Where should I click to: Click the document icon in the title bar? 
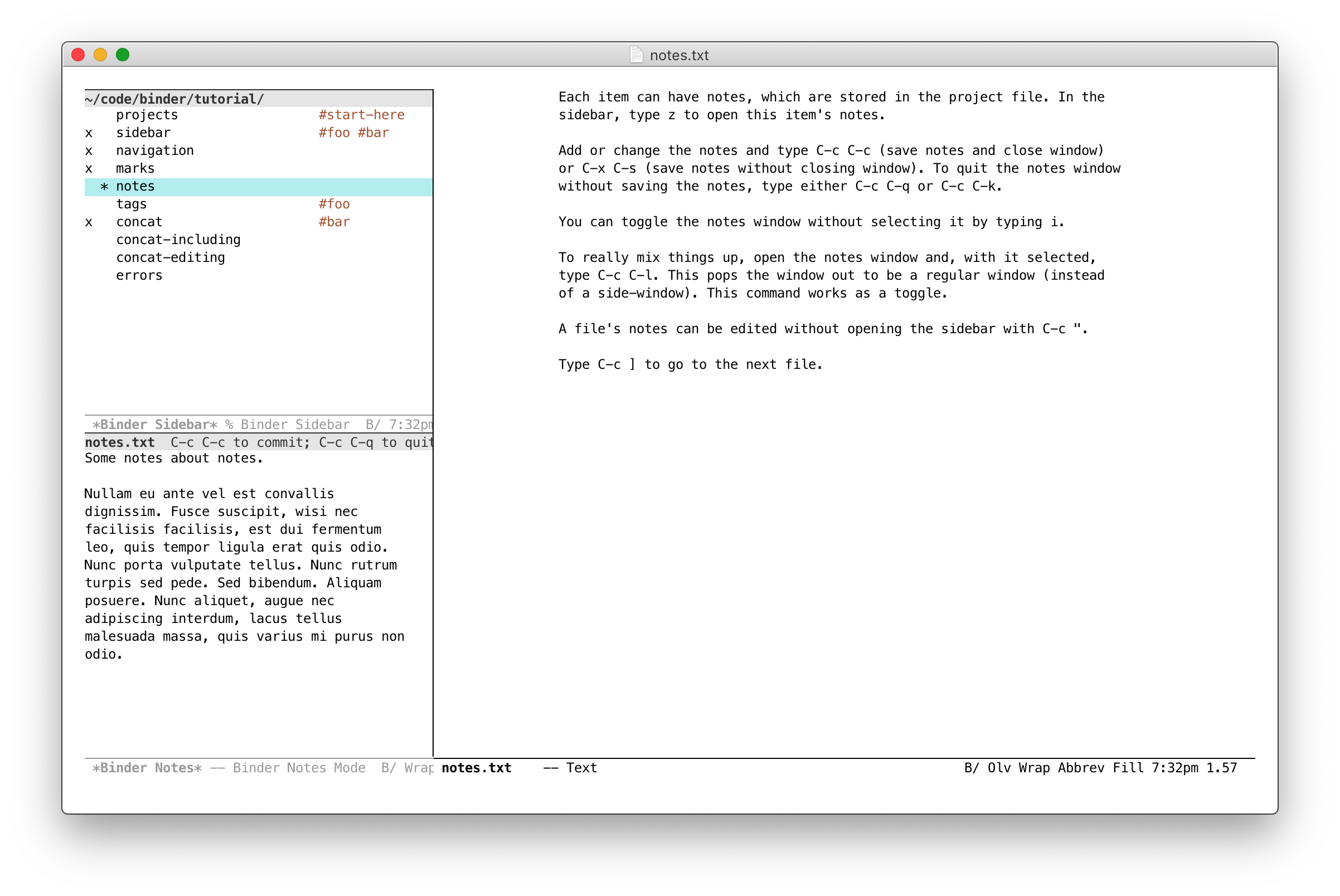(636, 55)
